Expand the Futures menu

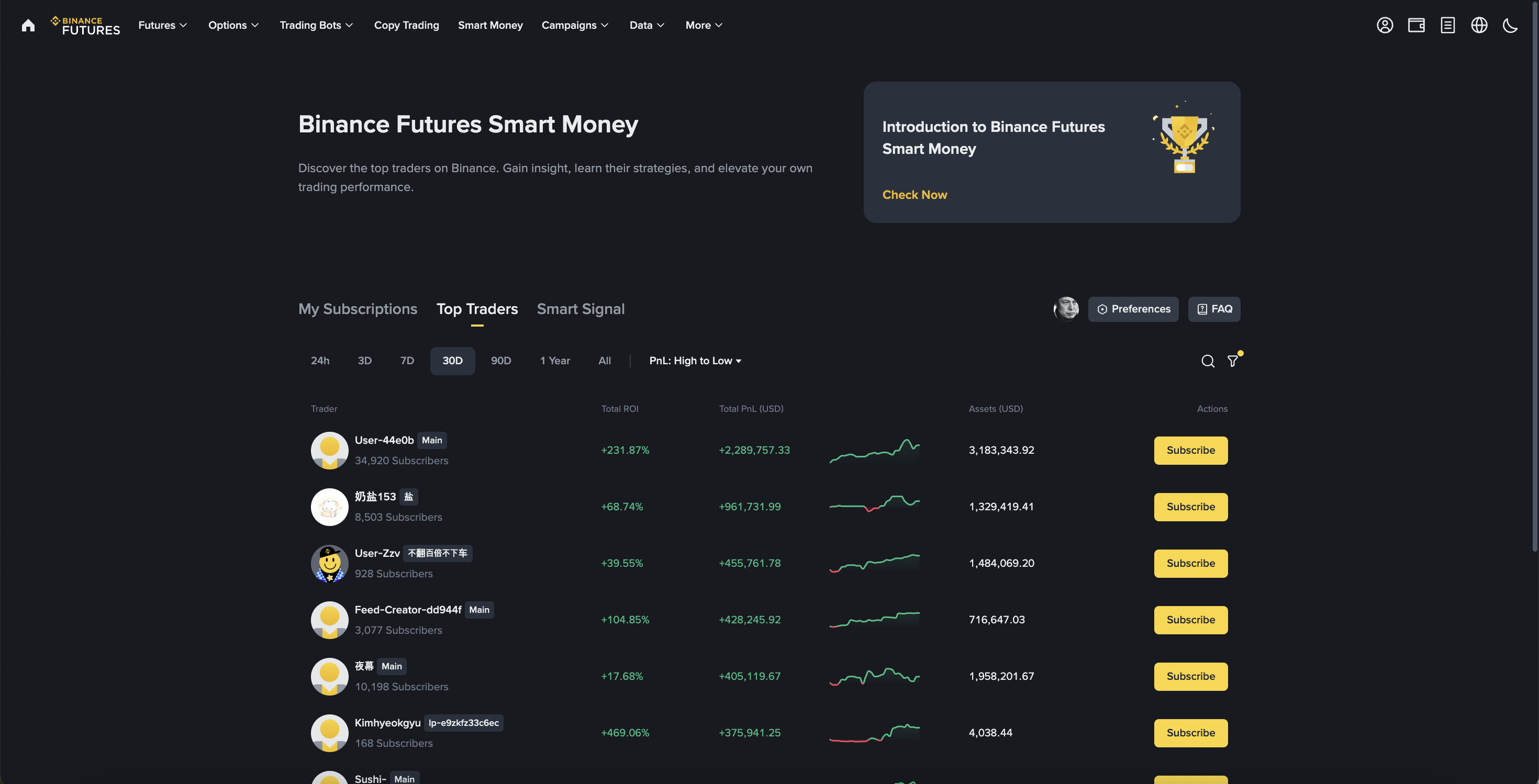[162, 25]
